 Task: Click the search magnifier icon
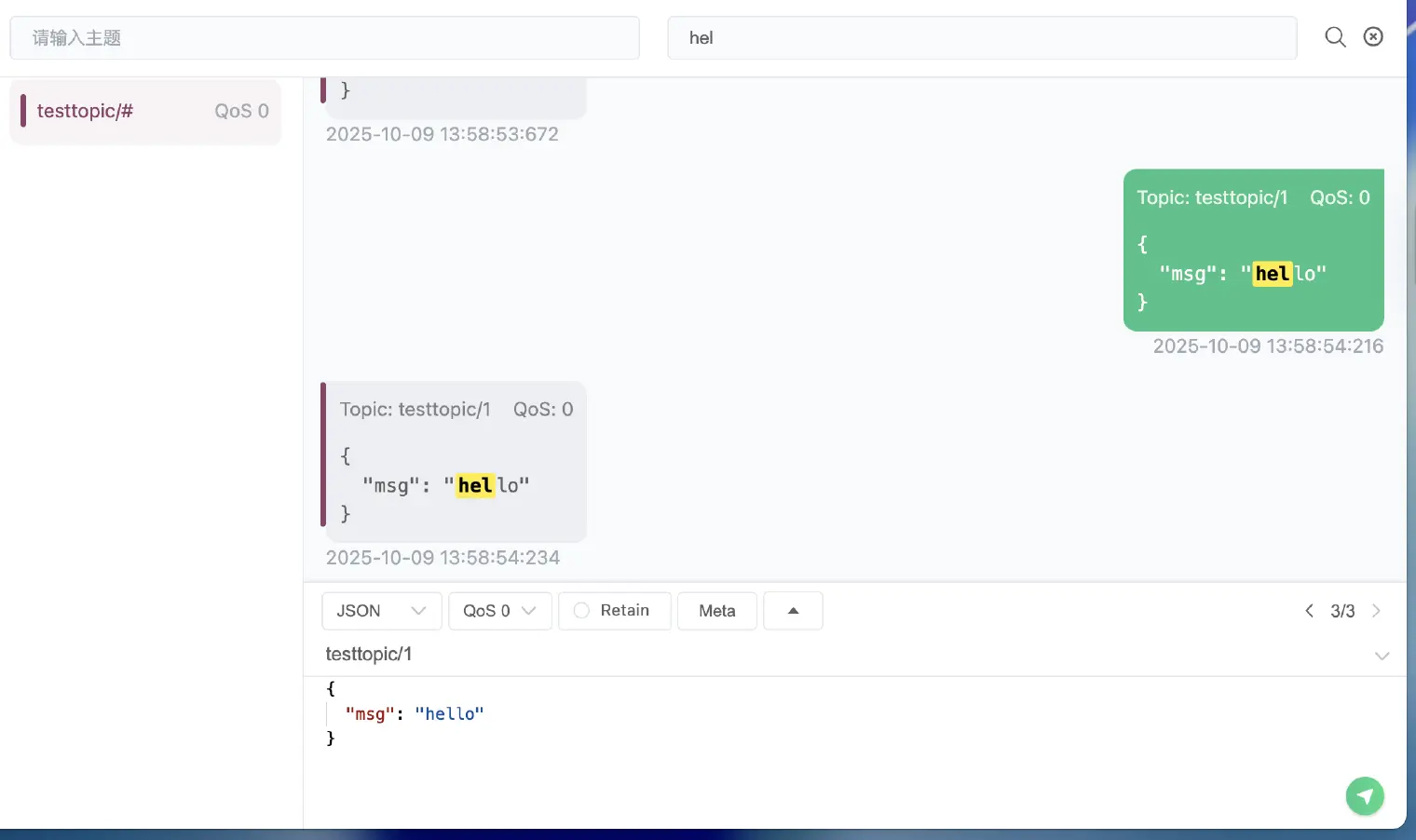pyautogui.click(x=1335, y=37)
